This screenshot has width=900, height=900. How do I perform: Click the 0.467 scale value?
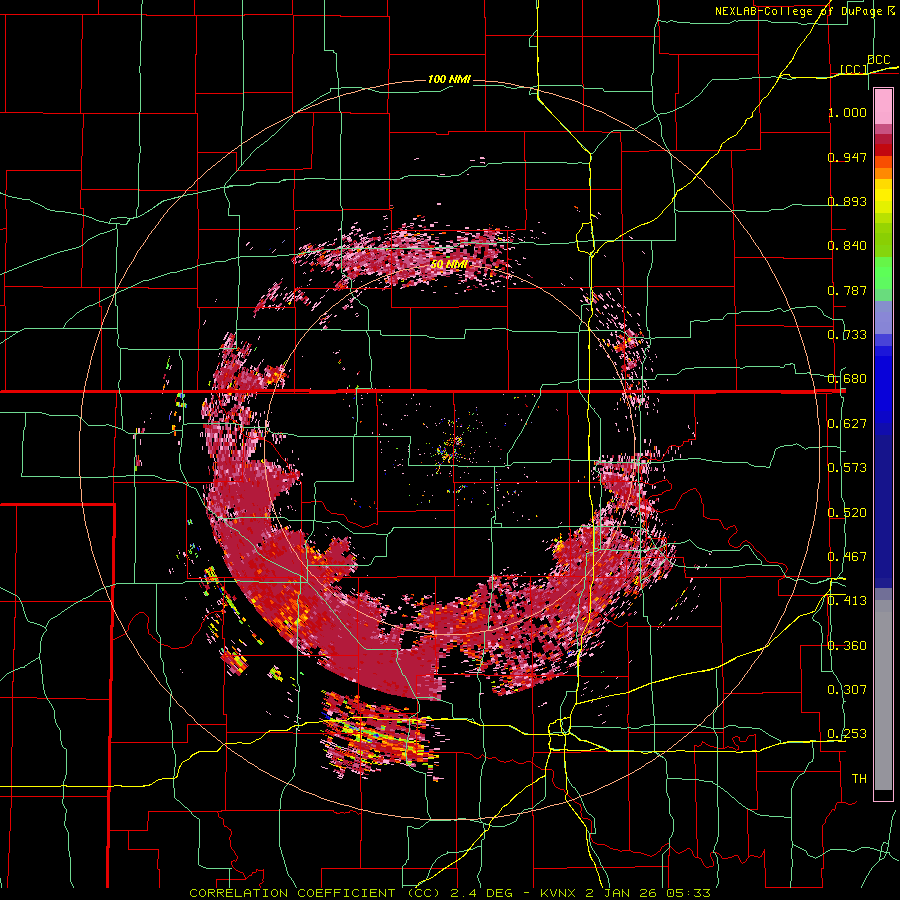847,557
